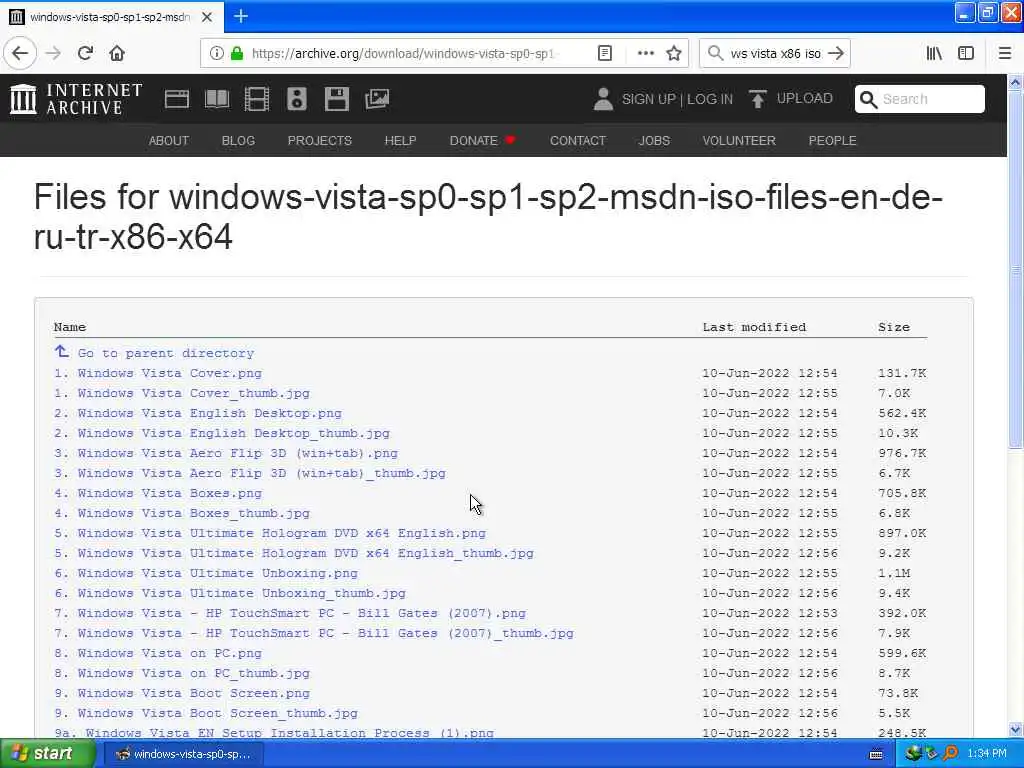The height and width of the screenshot is (768, 1024).
Task: Click the keyboard icon in system tray
Action: tap(876, 754)
